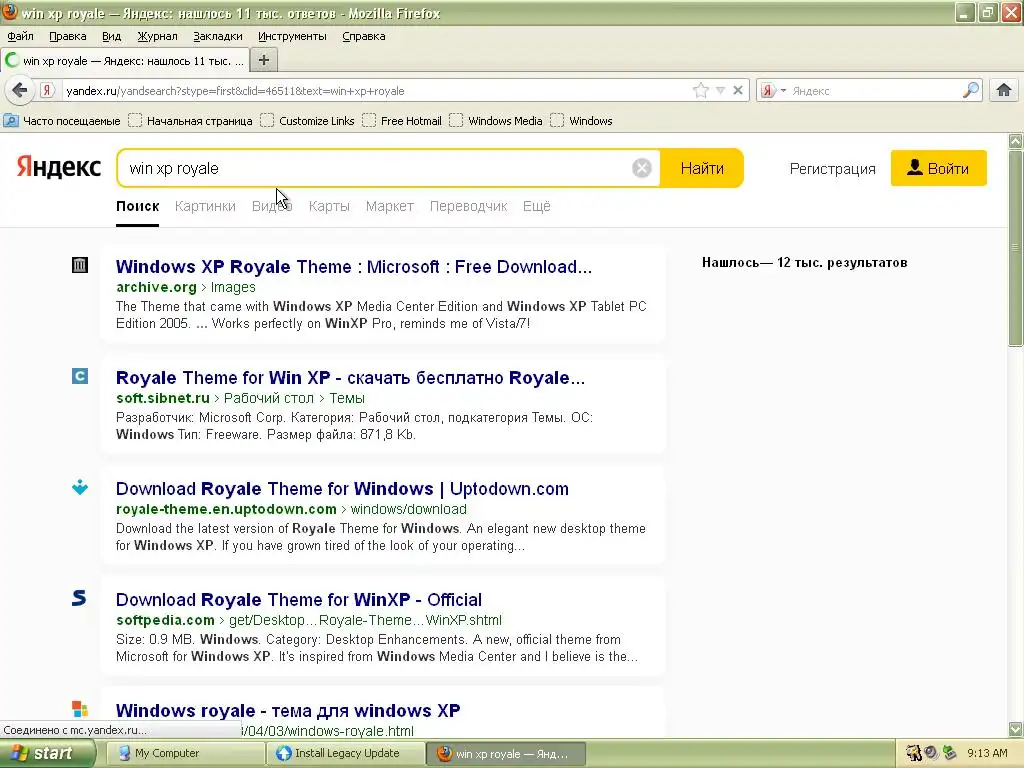
Task: Switch to My Computer taskbar window
Action: pos(184,753)
